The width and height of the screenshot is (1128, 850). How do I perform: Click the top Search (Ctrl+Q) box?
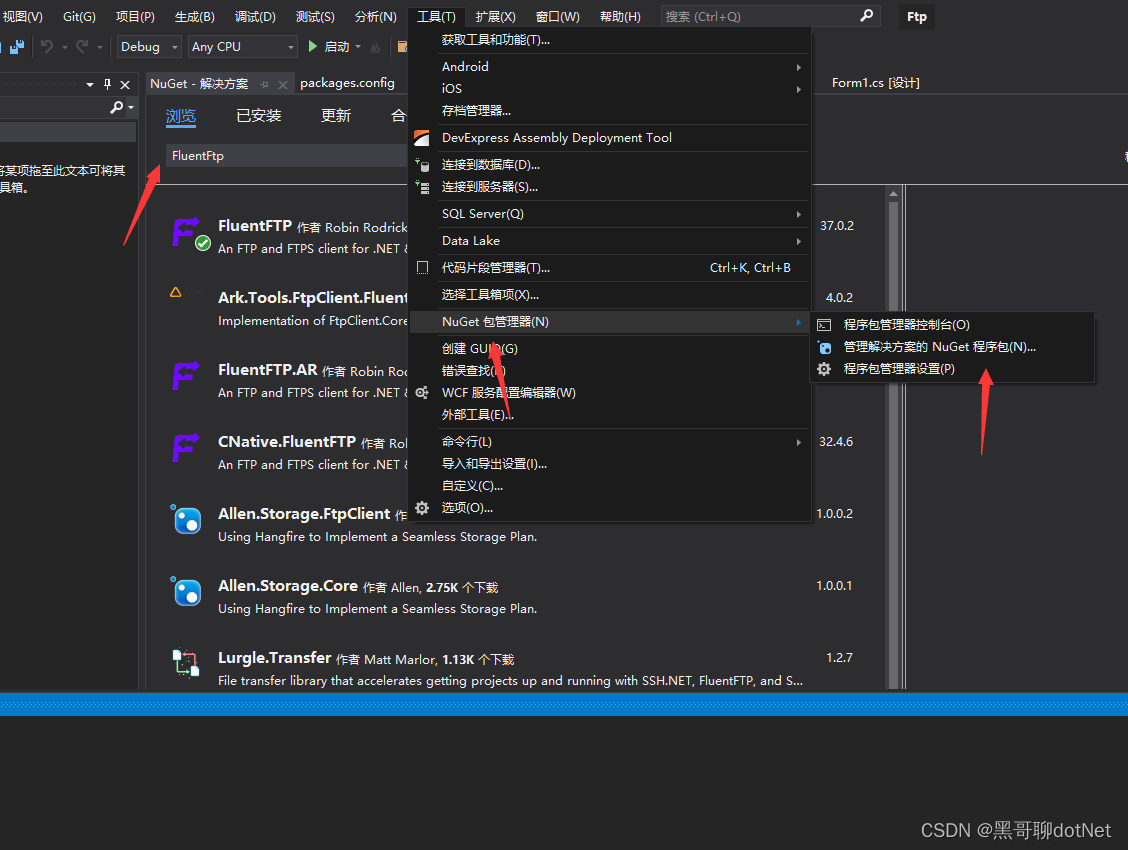pyautogui.click(x=770, y=16)
